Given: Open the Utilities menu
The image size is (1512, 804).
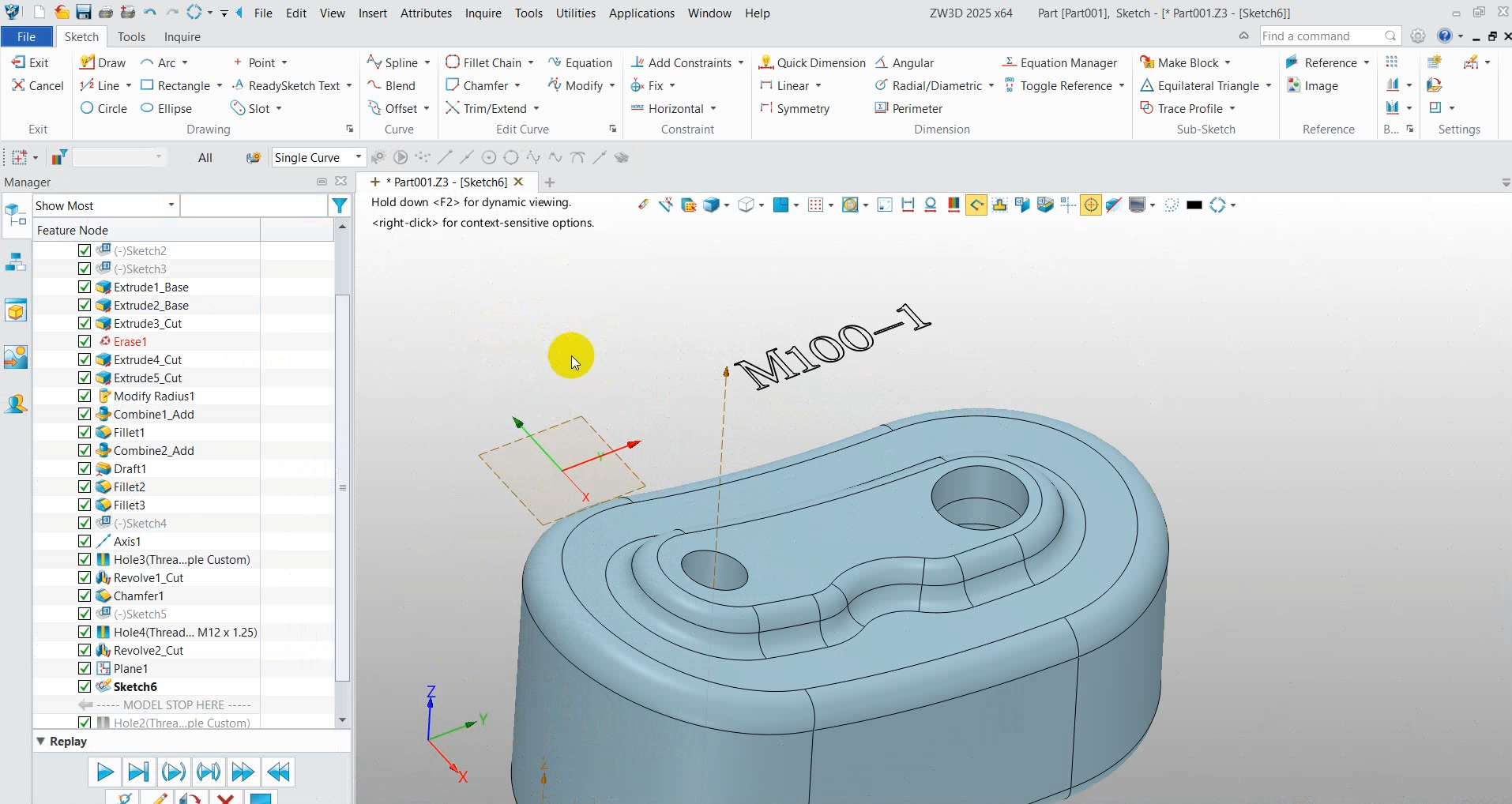Looking at the screenshot, I should coord(575,13).
